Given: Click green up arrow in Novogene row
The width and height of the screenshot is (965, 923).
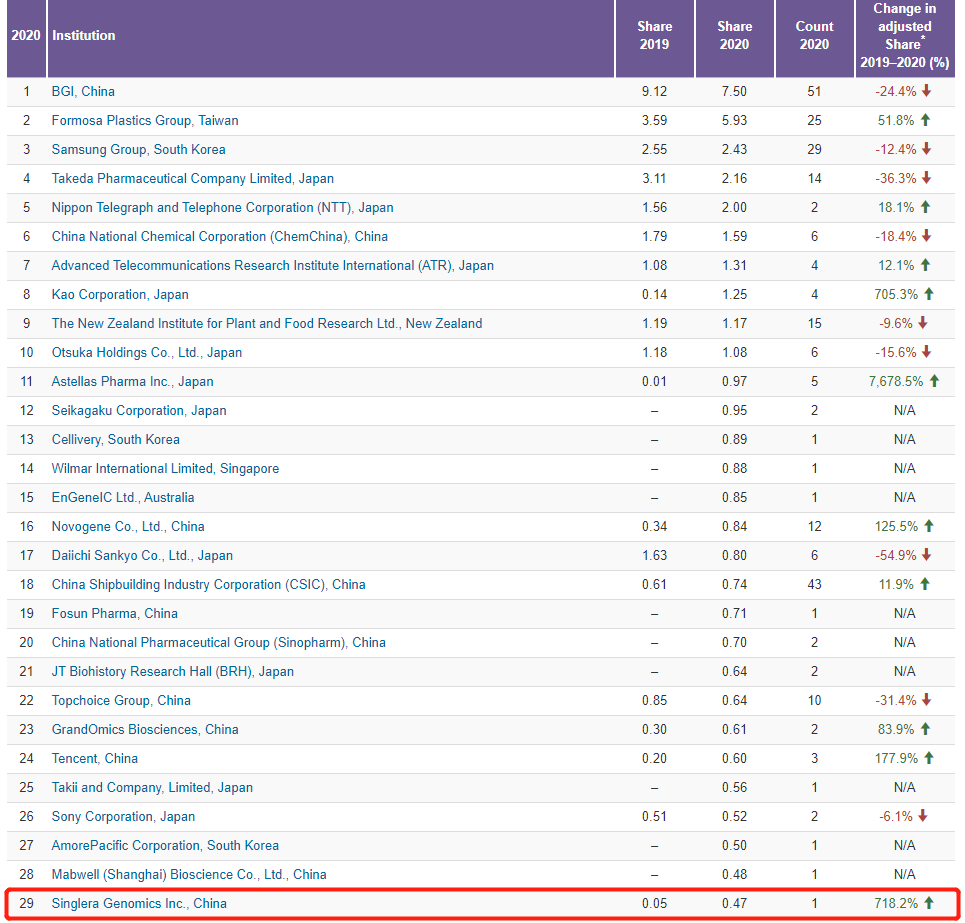Looking at the screenshot, I should [929, 526].
